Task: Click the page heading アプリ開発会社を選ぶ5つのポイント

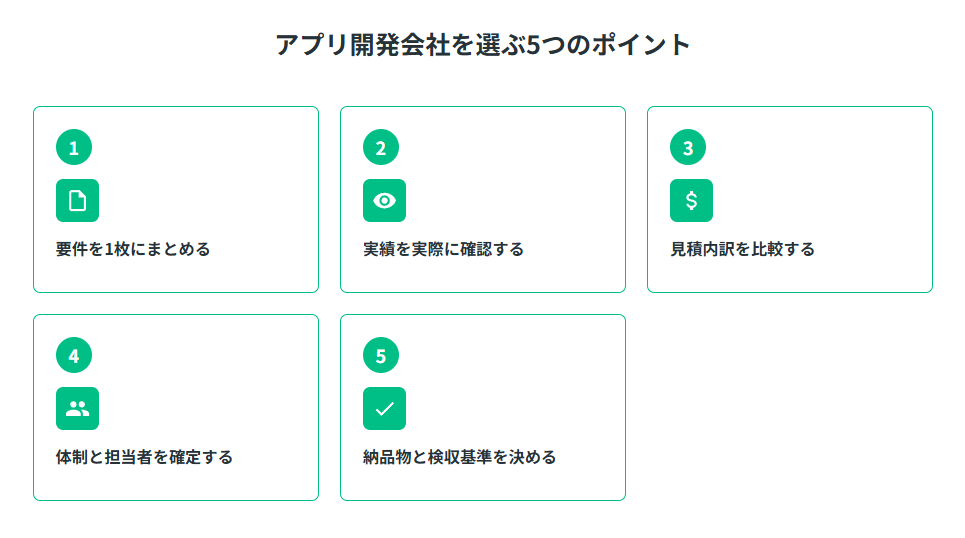Action: point(483,45)
